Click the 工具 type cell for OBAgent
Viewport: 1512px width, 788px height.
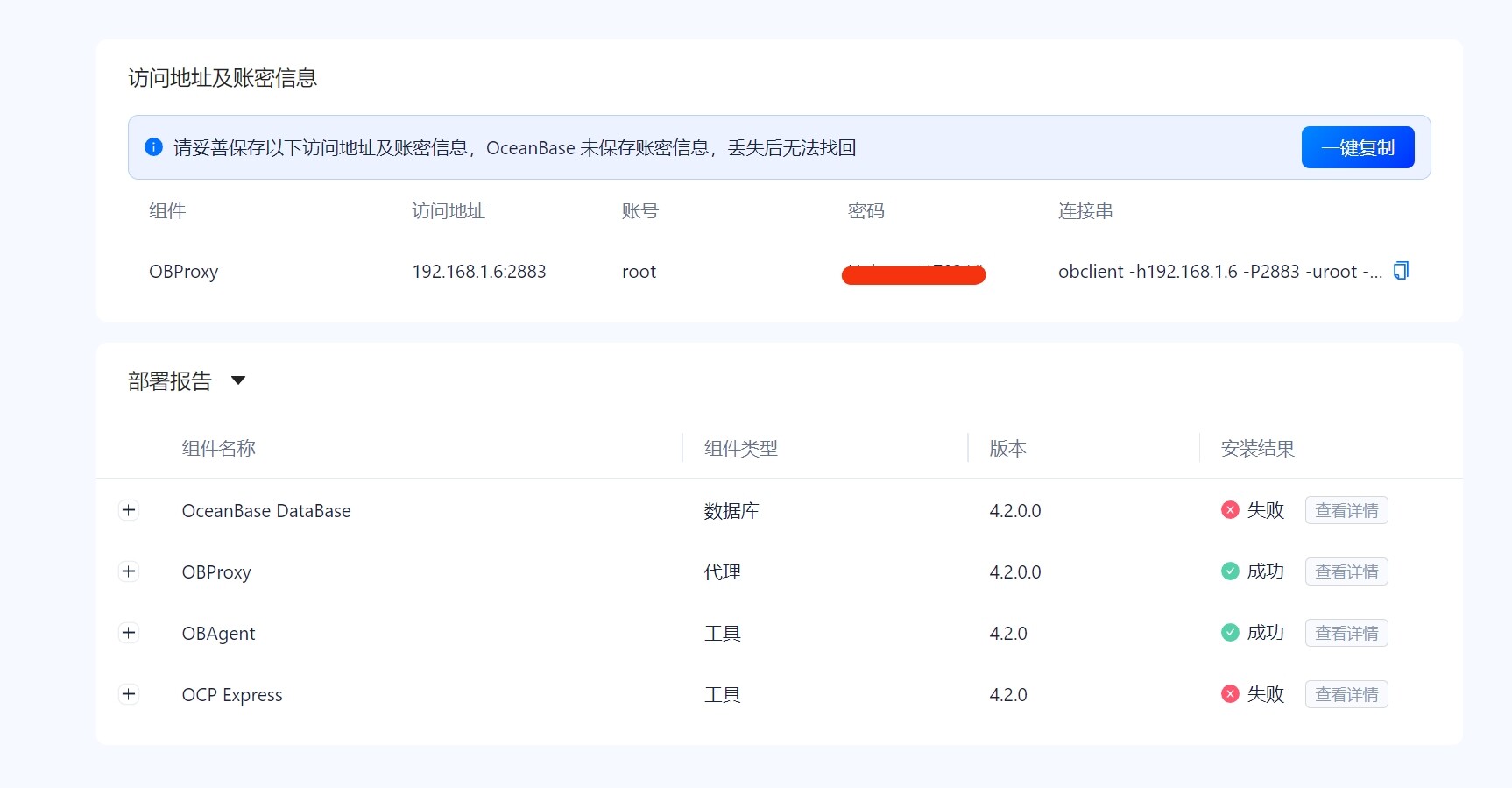click(723, 633)
